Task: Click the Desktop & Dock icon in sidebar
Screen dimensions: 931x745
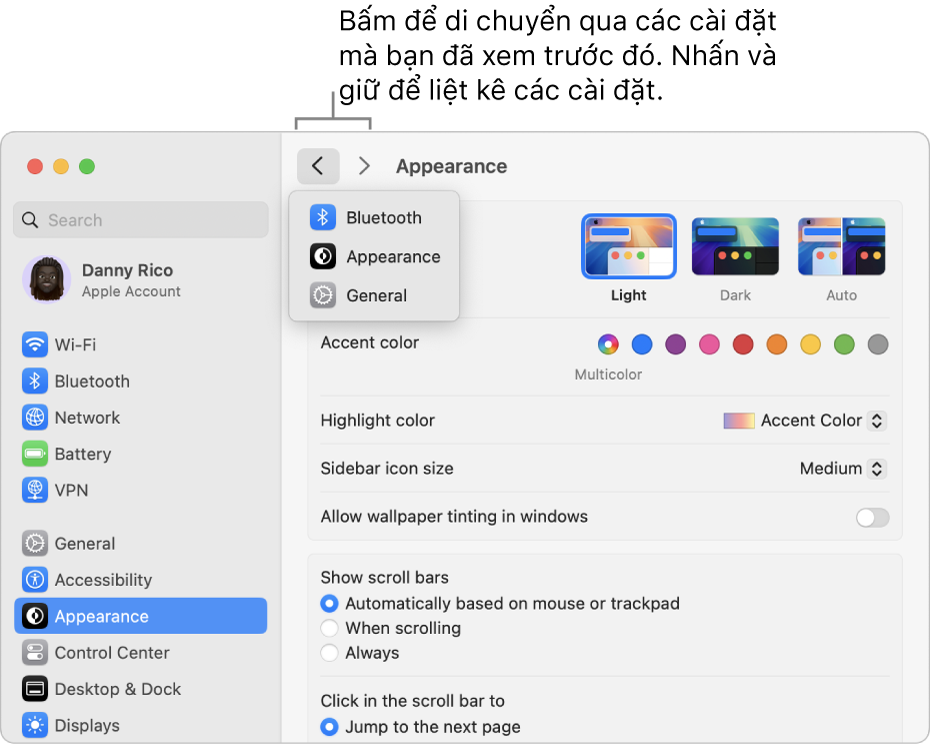Action: coord(35,689)
